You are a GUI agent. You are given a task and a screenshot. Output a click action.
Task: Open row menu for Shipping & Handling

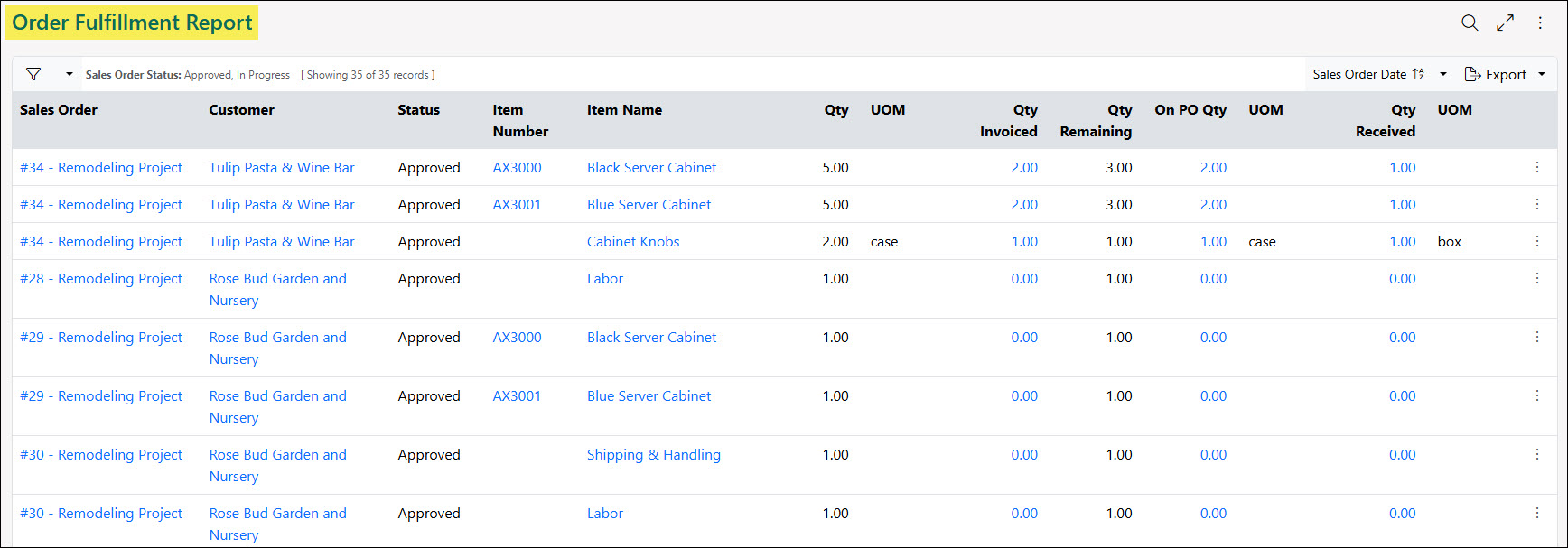click(1536, 454)
